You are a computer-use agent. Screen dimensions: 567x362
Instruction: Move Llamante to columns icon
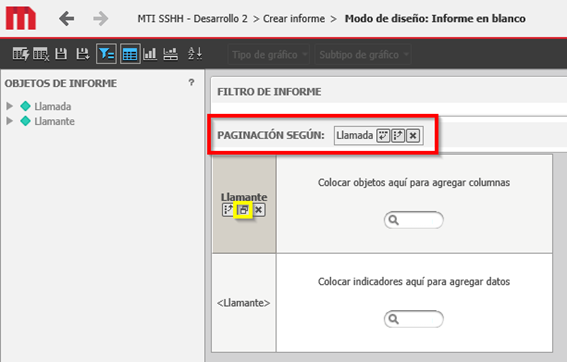tap(228, 210)
